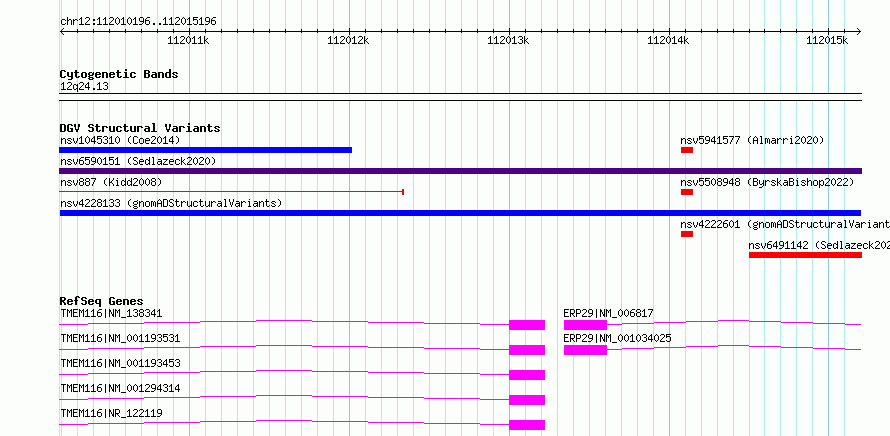
Task: Click the exon block of TMEM116|NM_138341
Action: (x=527, y=325)
